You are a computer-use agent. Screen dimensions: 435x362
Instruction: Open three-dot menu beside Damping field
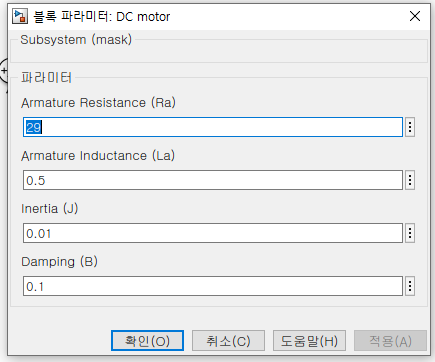(410, 286)
